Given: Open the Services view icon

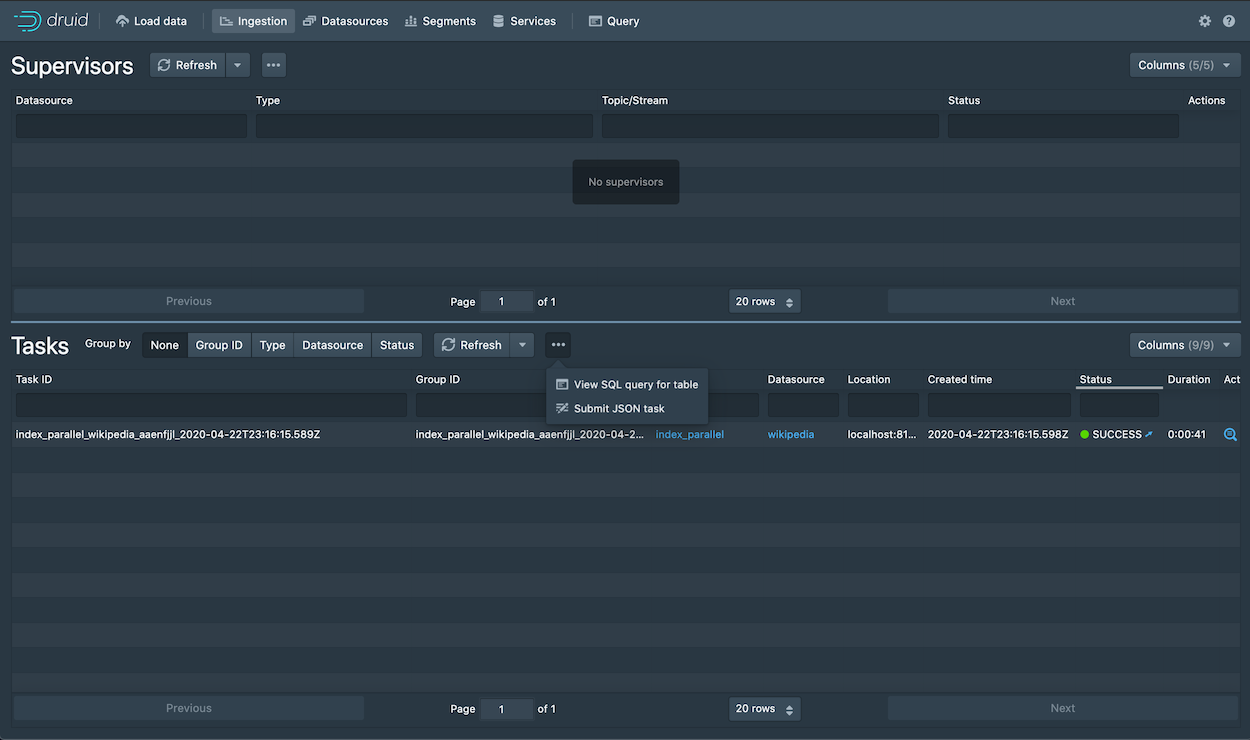Looking at the screenshot, I should coord(496,20).
